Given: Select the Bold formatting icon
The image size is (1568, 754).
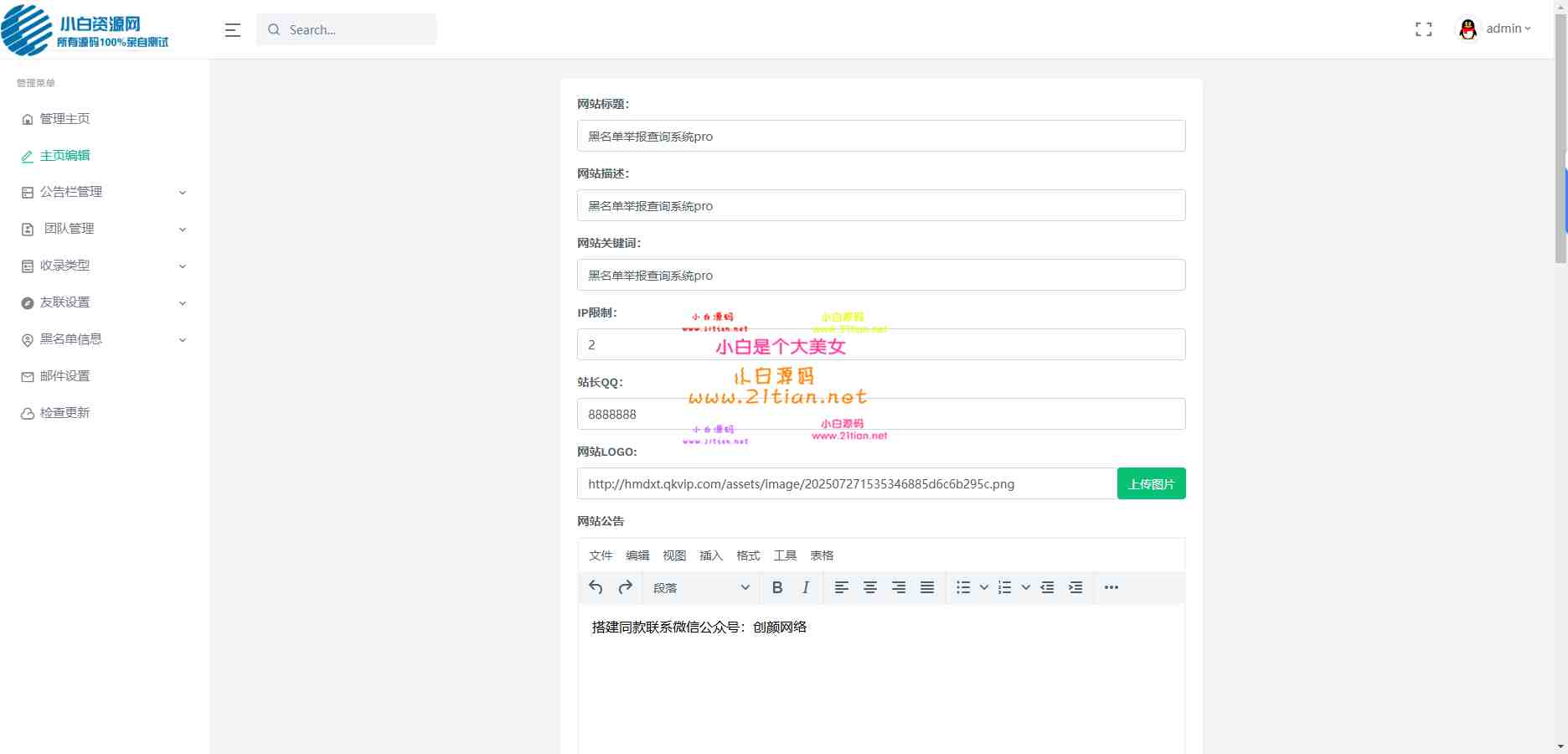Looking at the screenshot, I should point(776,587).
